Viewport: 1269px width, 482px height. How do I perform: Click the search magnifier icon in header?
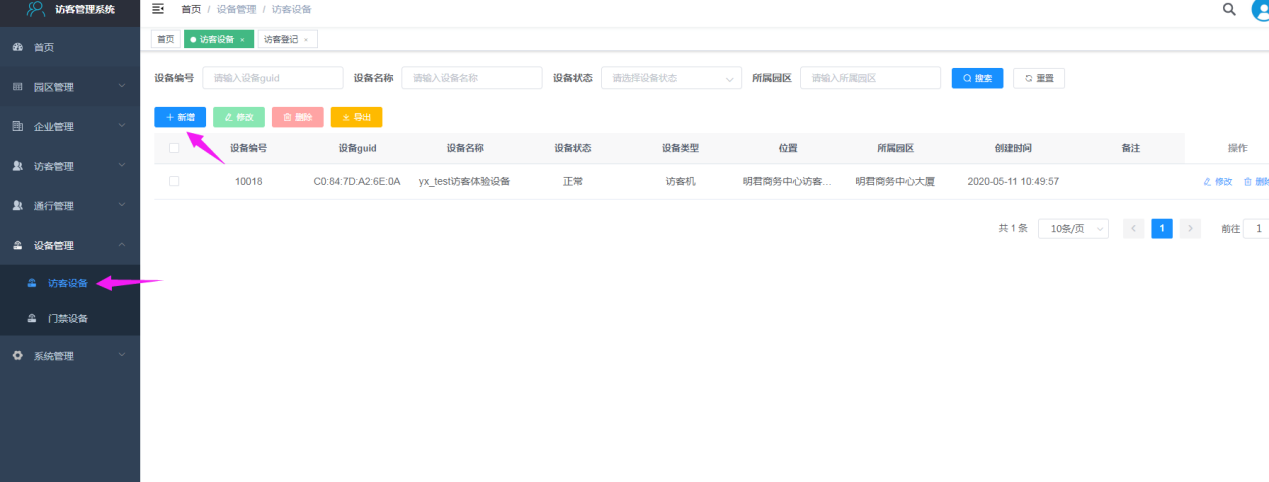coord(1229,9)
